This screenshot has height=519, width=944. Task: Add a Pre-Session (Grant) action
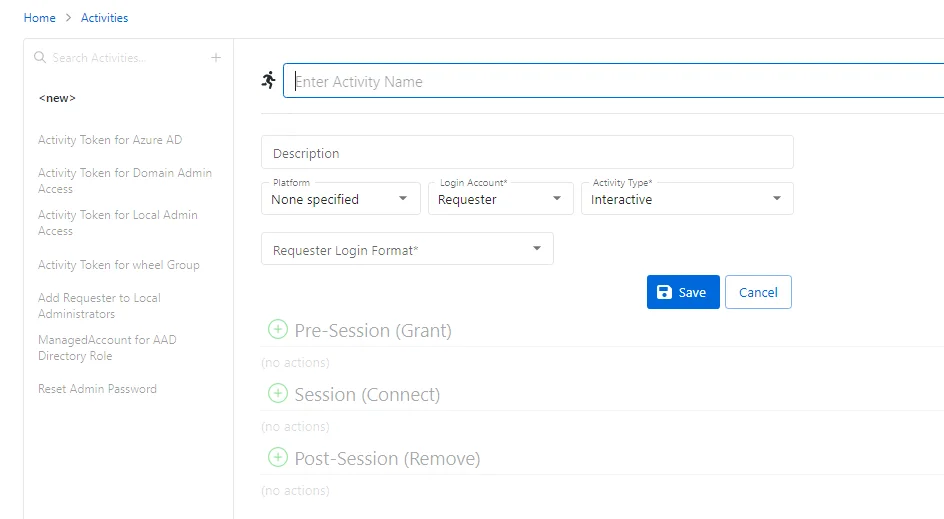tap(278, 329)
